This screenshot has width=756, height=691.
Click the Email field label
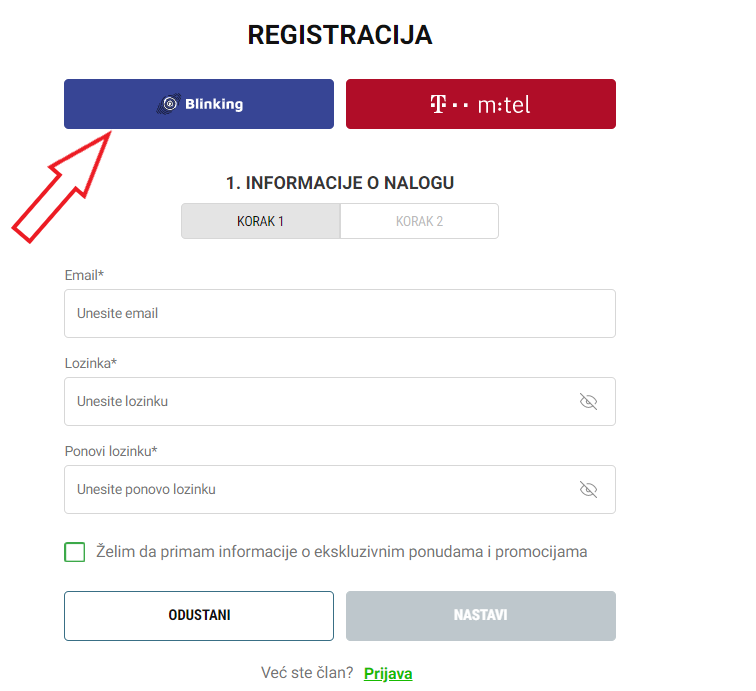coord(84,275)
